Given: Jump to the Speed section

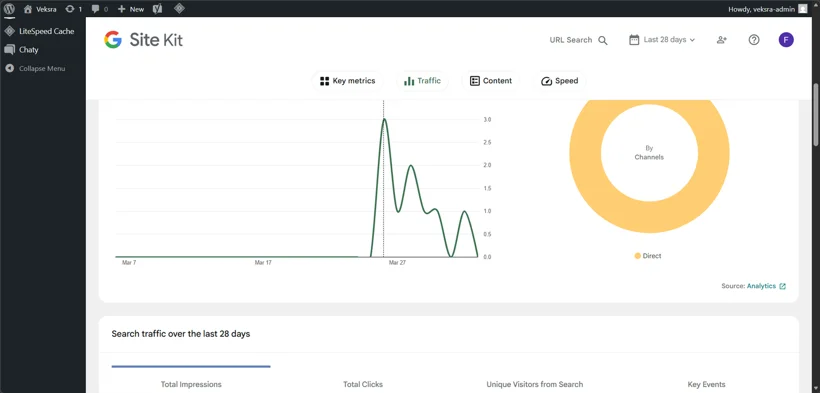Looking at the screenshot, I should pyautogui.click(x=560, y=81).
